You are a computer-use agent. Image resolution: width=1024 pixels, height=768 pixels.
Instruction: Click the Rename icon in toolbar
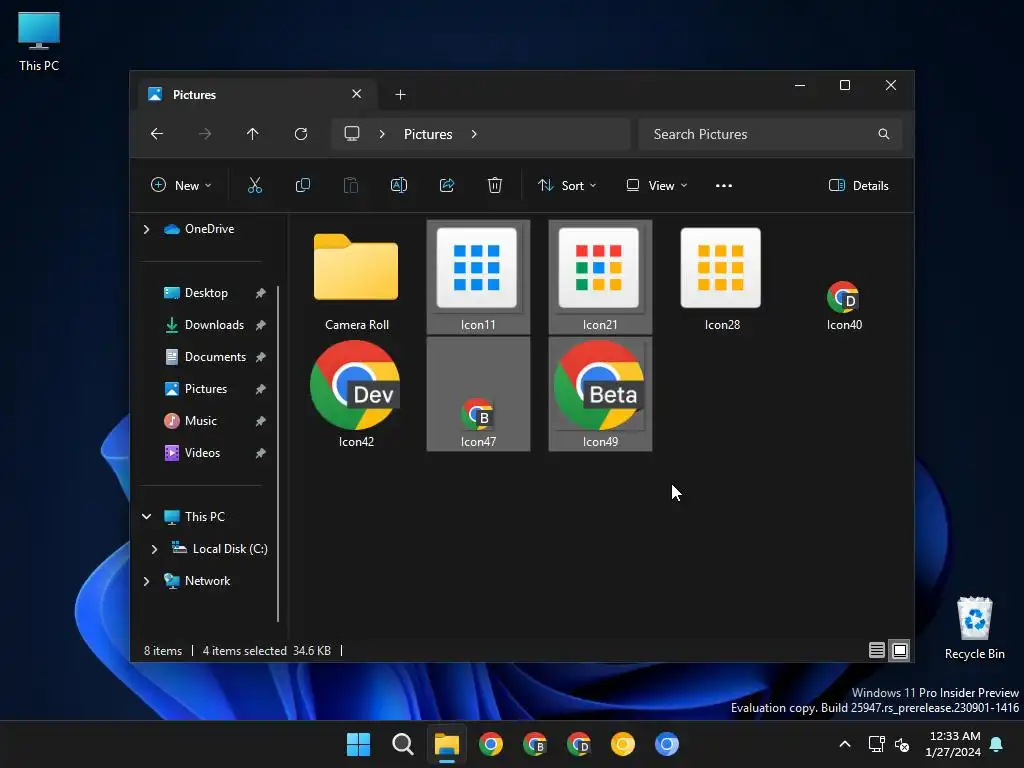398,185
